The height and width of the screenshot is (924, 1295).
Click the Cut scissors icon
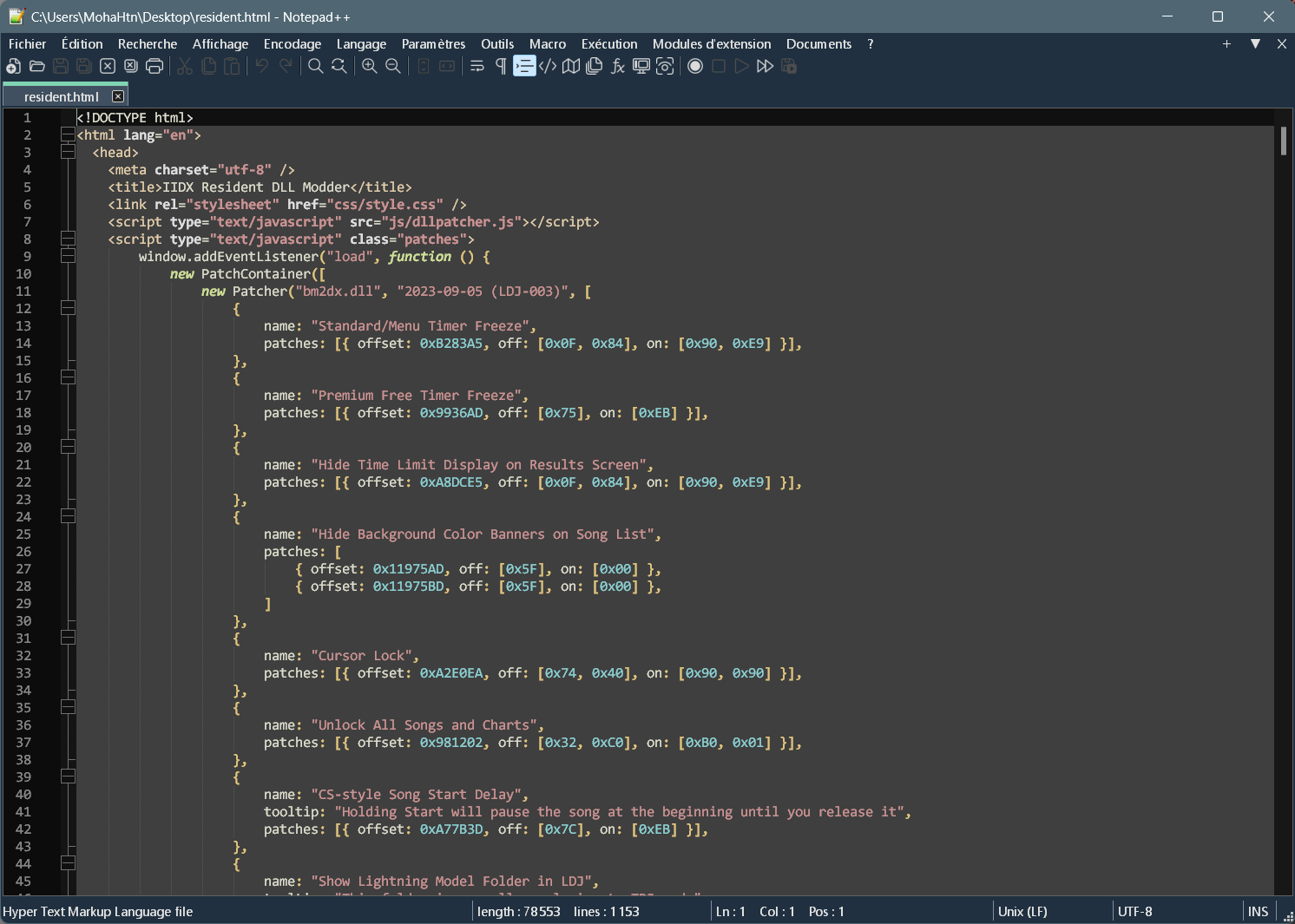pyautogui.click(x=185, y=67)
